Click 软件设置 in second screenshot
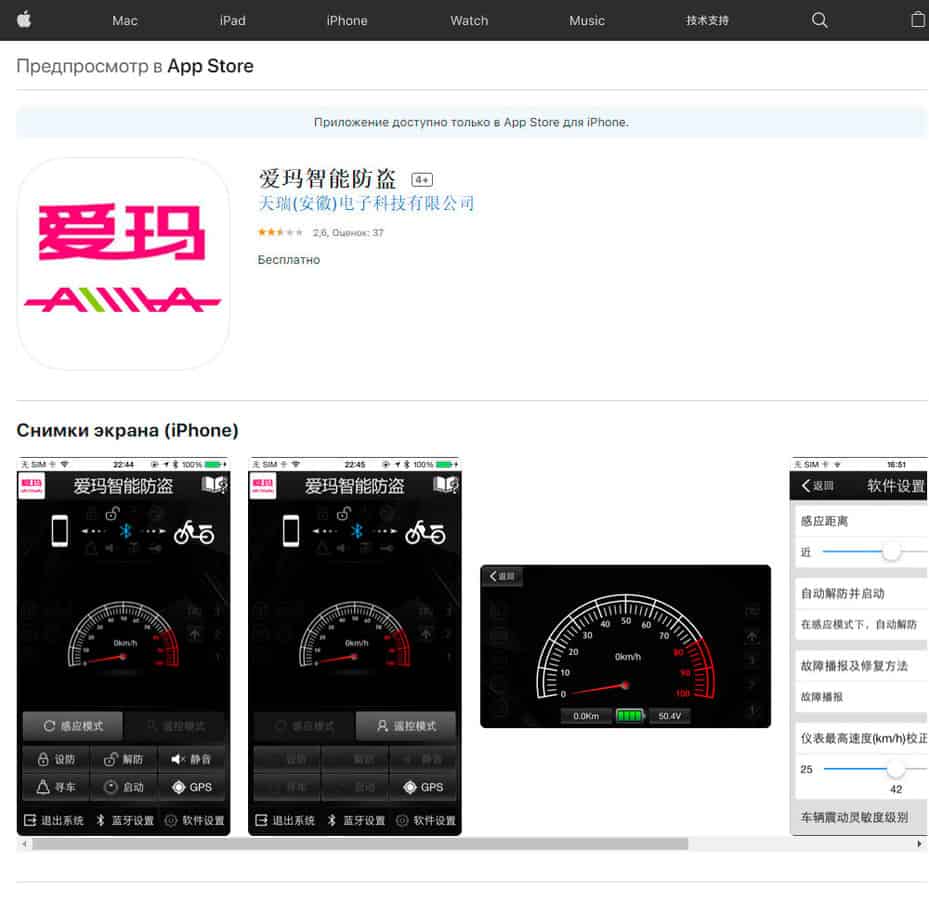The image size is (929, 900). point(426,821)
